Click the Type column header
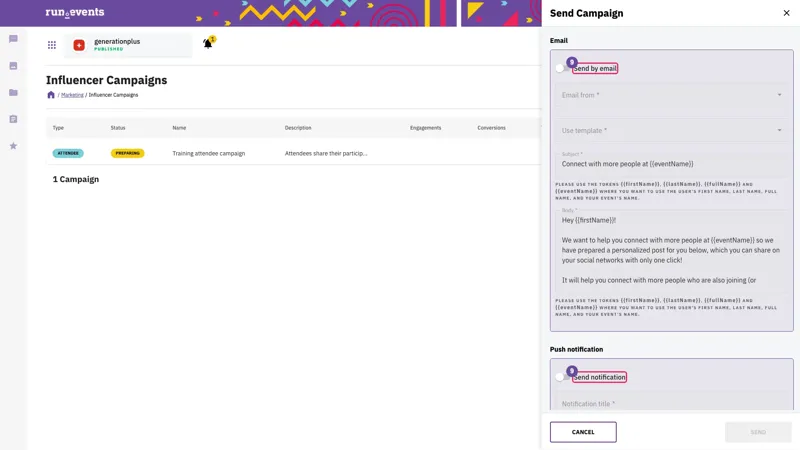Image resolution: width=800 pixels, height=450 pixels. (58, 128)
